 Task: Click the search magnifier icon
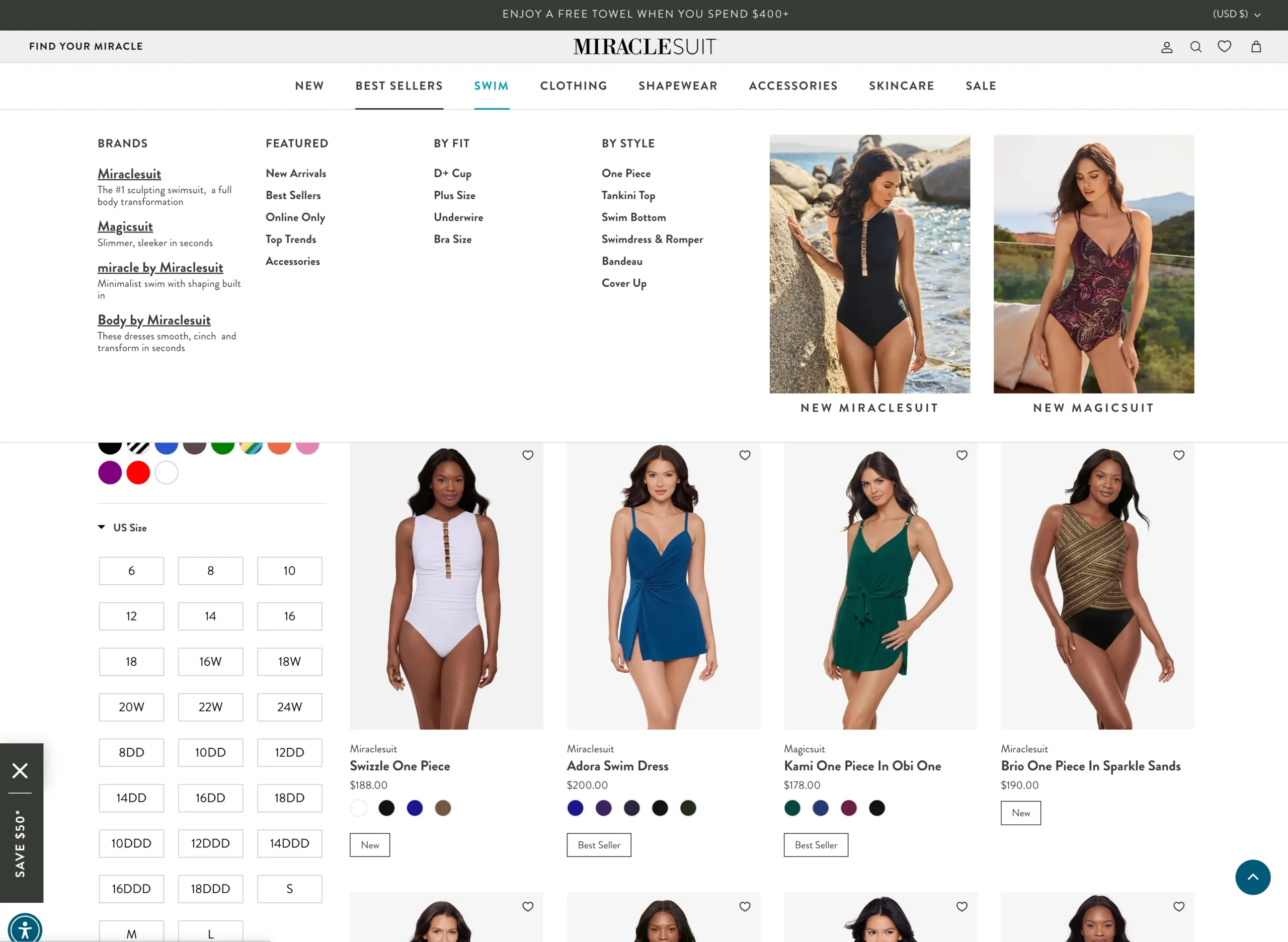coord(1195,47)
